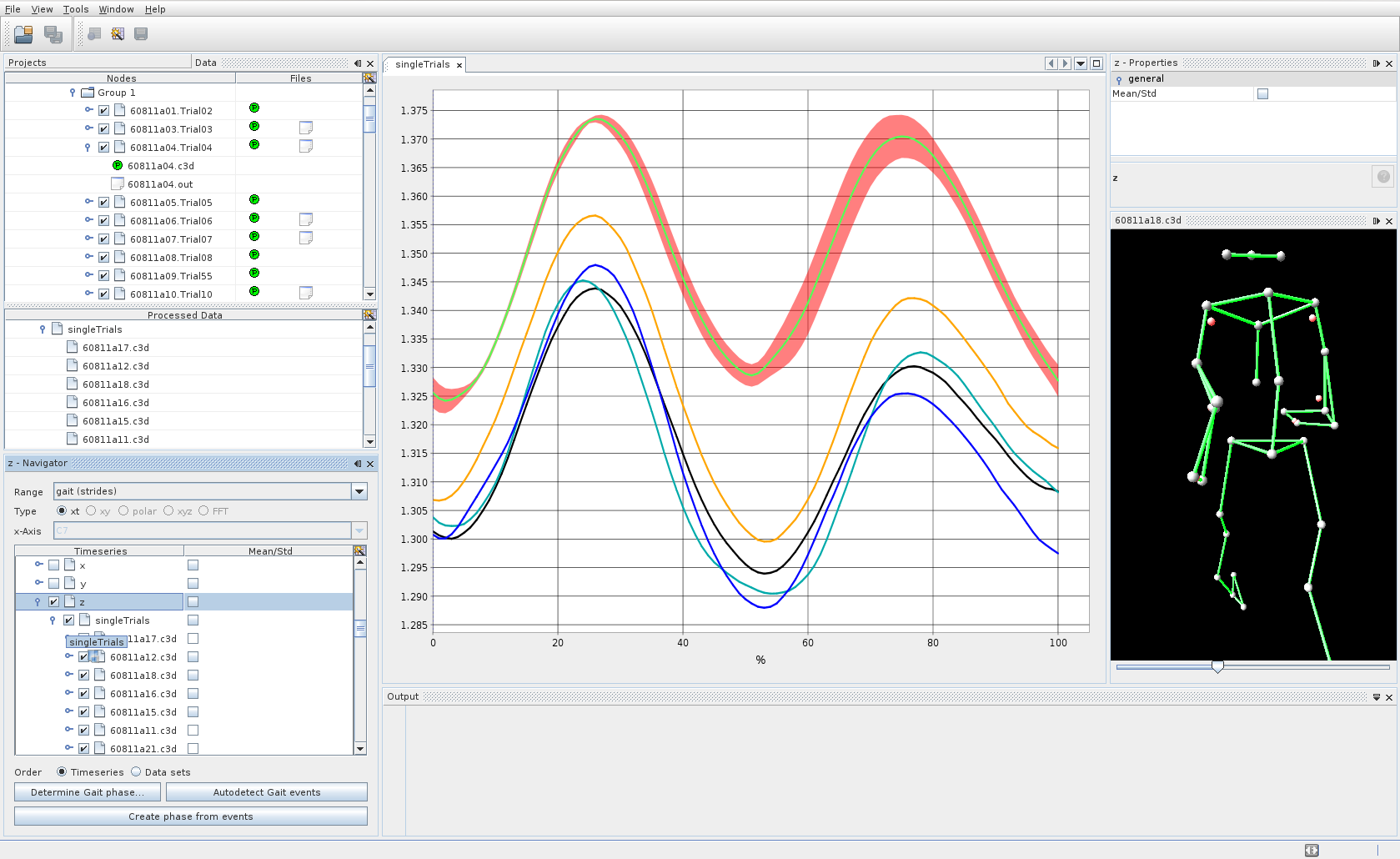
Task: Click the 3D viewer frame slider handle
Action: (x=1217, y=666)
